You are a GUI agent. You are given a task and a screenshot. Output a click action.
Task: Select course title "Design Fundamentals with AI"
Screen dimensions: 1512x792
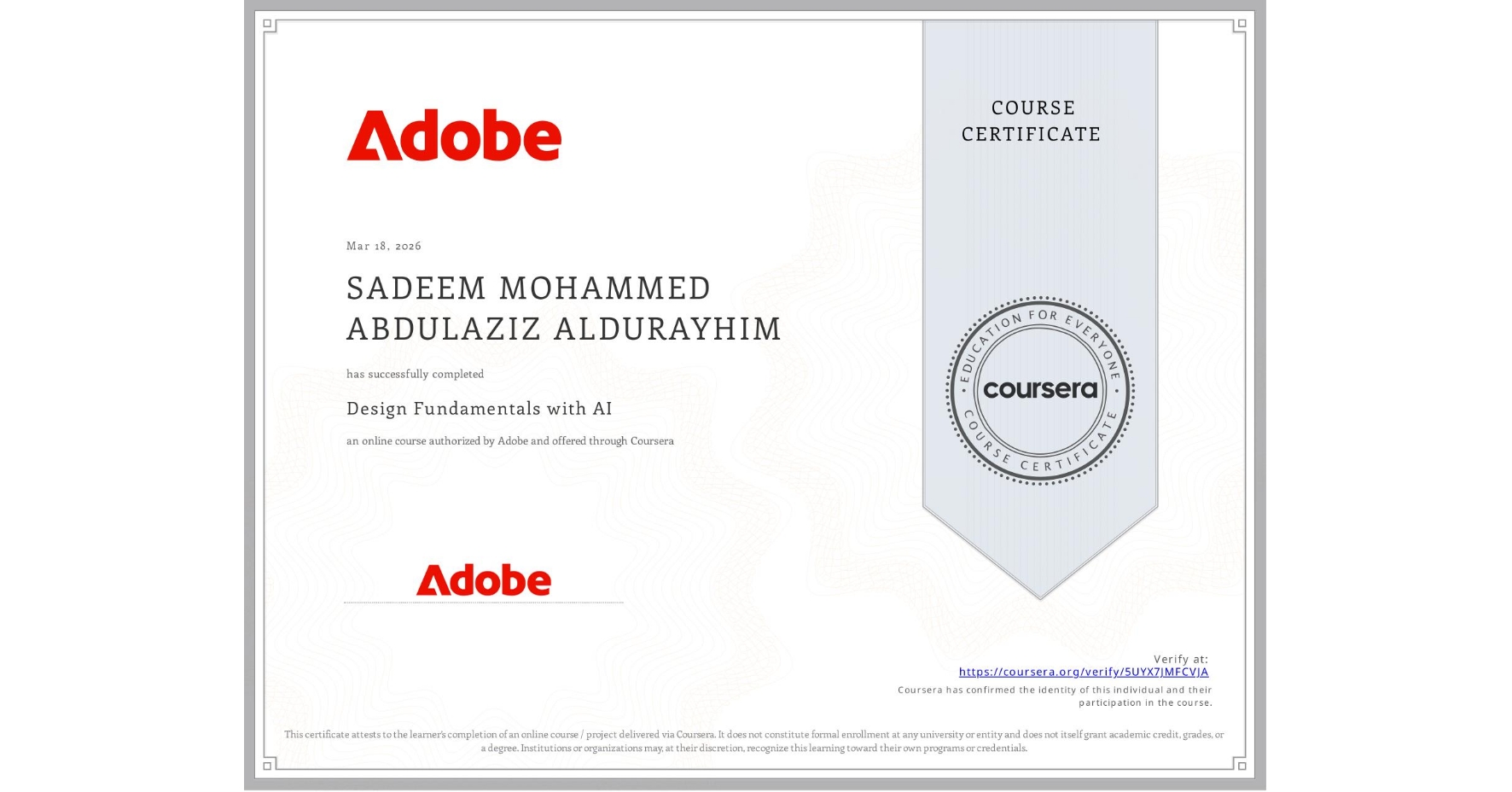[480, 409]
